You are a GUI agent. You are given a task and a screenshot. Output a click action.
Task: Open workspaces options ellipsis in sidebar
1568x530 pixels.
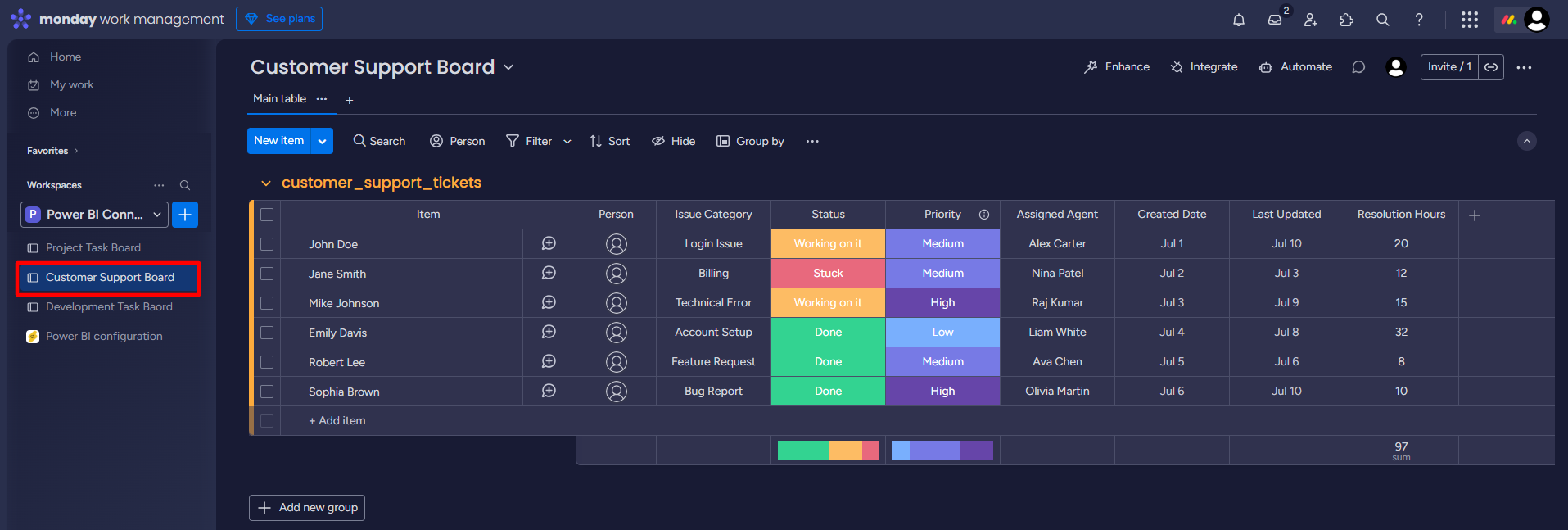pos(159,185)
